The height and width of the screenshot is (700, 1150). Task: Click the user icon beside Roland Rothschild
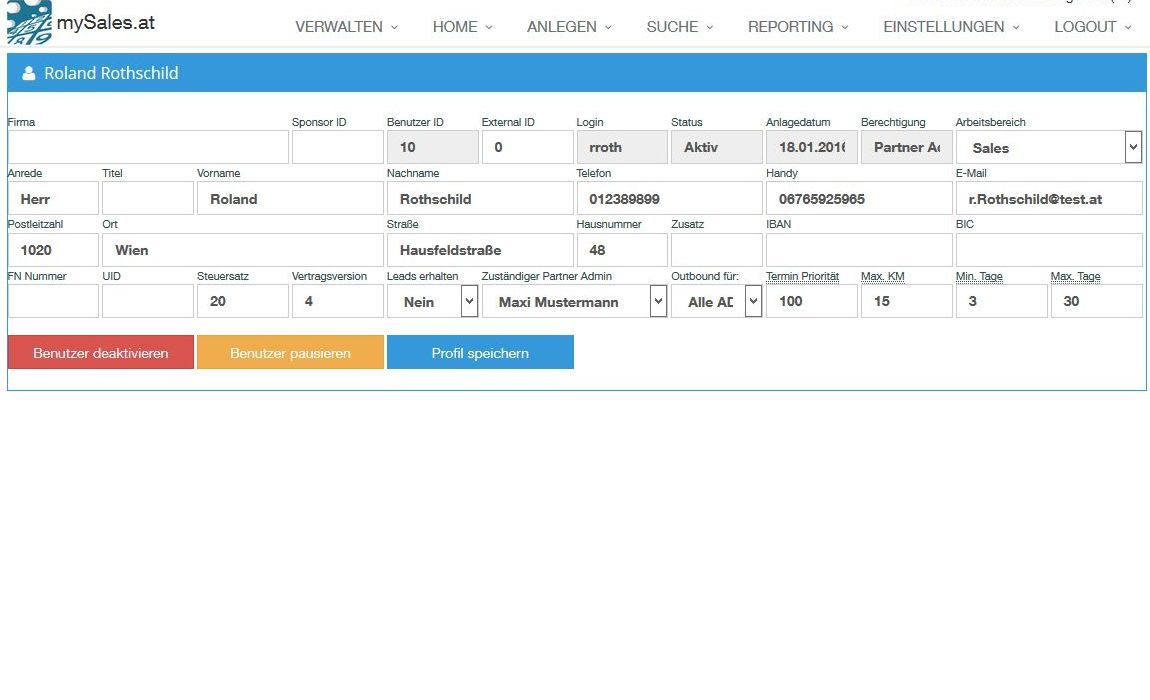tap(29, 74)
